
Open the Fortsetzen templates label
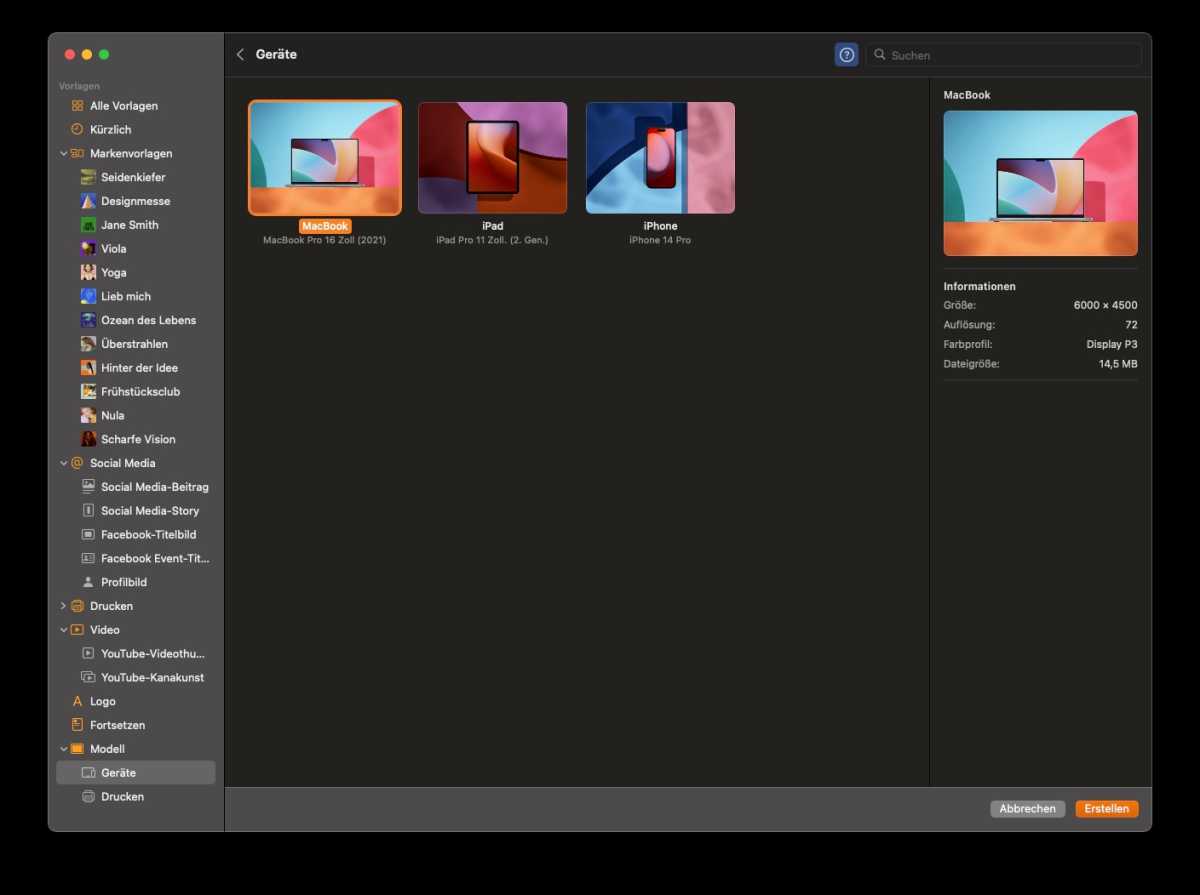click(x=117, y=725)
